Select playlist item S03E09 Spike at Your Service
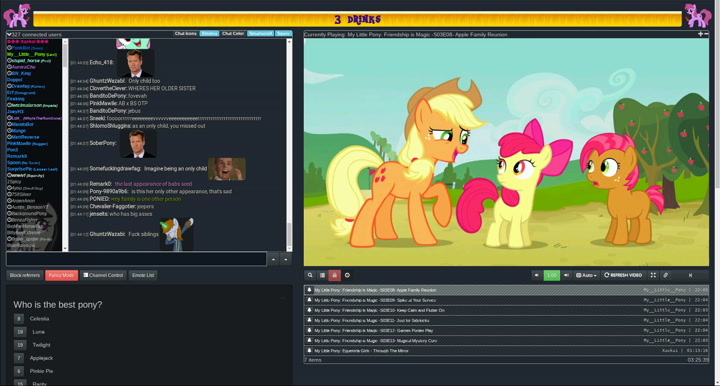This screenshot has height=386, width=720. click(506, 300)
